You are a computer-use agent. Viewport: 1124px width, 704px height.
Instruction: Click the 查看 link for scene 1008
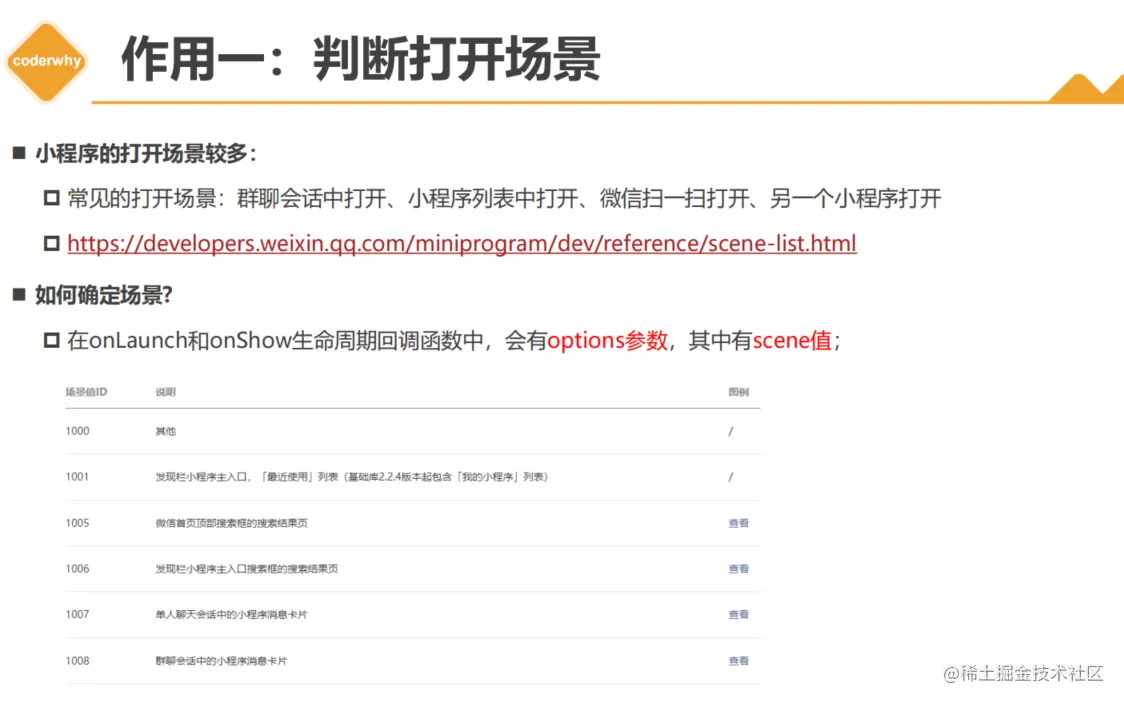[738, 661]
